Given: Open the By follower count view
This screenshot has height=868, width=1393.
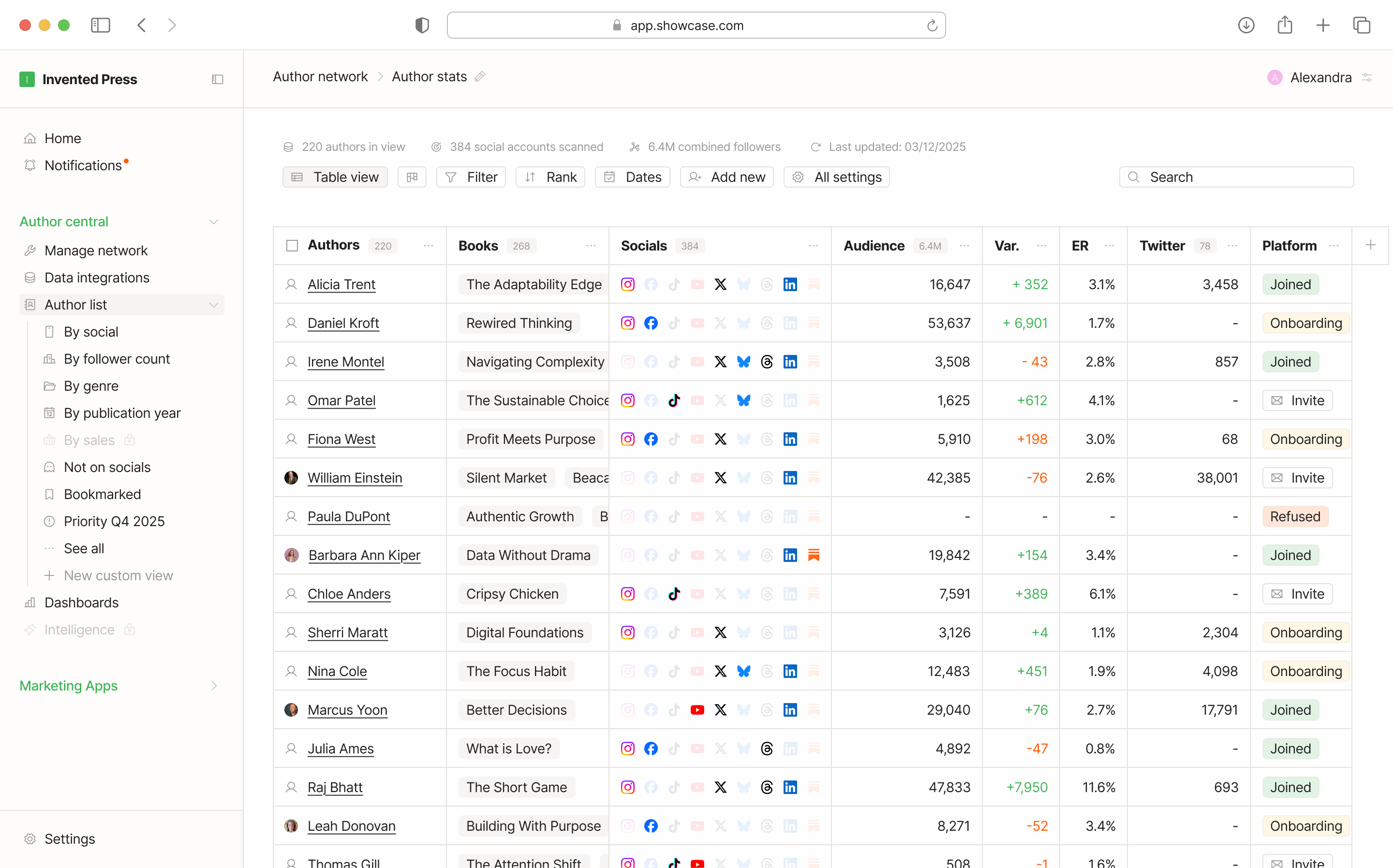Looking at the screenshot, I should coord(117,359).
